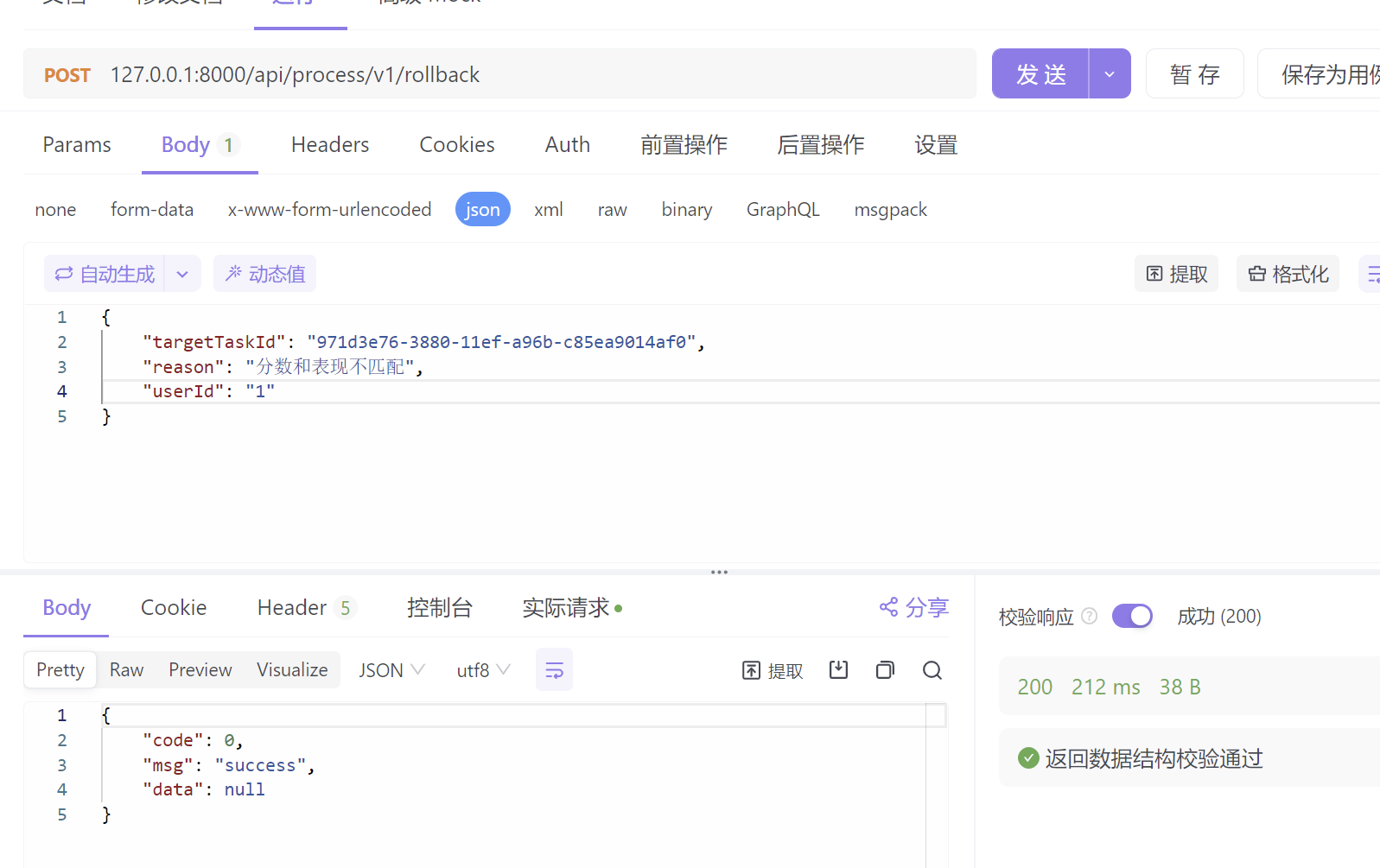1380x868 pixels.
Task: Click the 分享 share link
Action: (914, 607)
